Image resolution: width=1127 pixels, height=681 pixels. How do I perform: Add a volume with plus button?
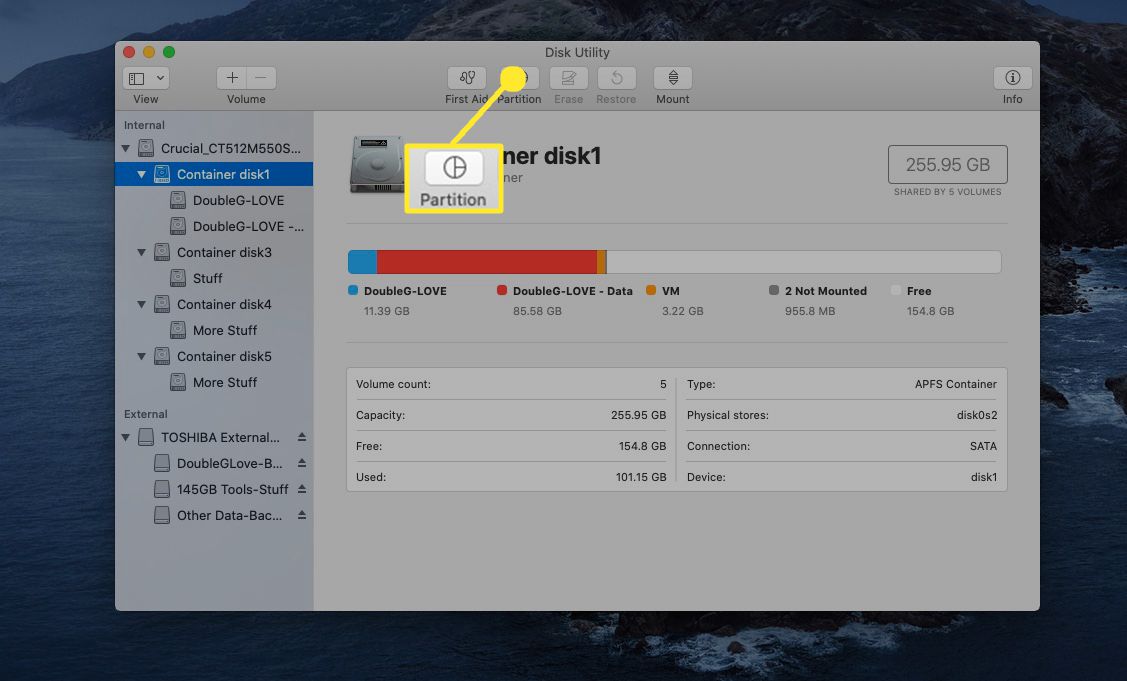[x=232, y=78]
